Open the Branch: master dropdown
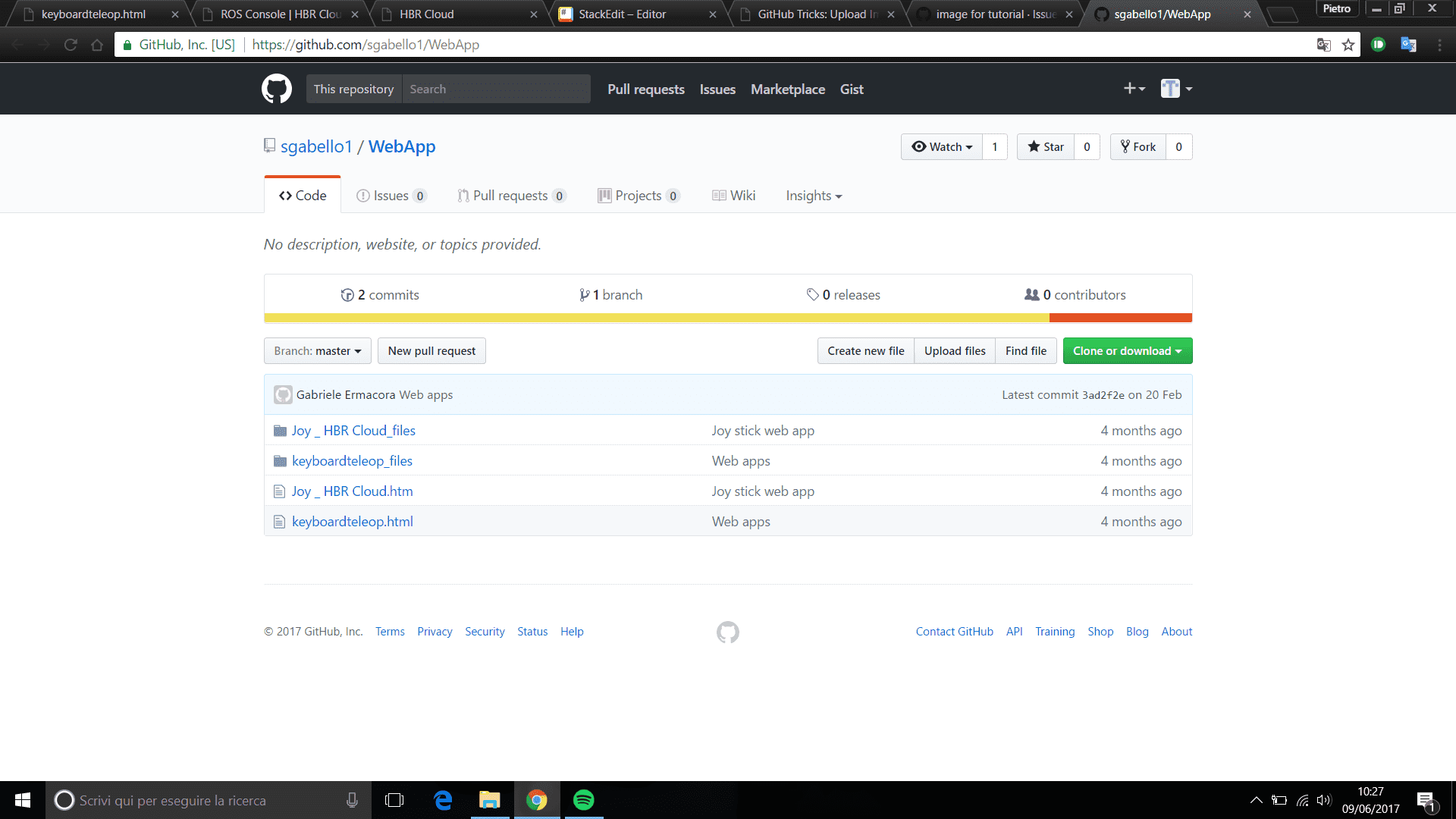Image resolution: width=1456 pixels, height=819 pixels. [317, 351]
